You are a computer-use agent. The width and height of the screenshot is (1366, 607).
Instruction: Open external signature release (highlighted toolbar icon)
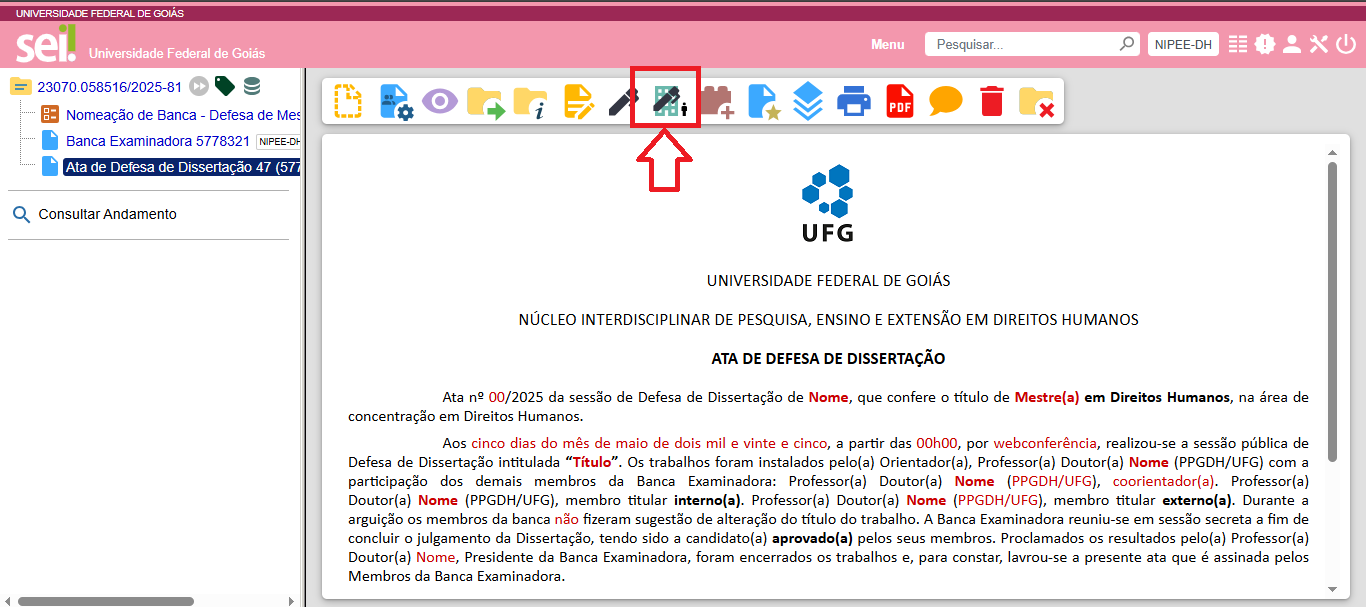tap(667, 99)
